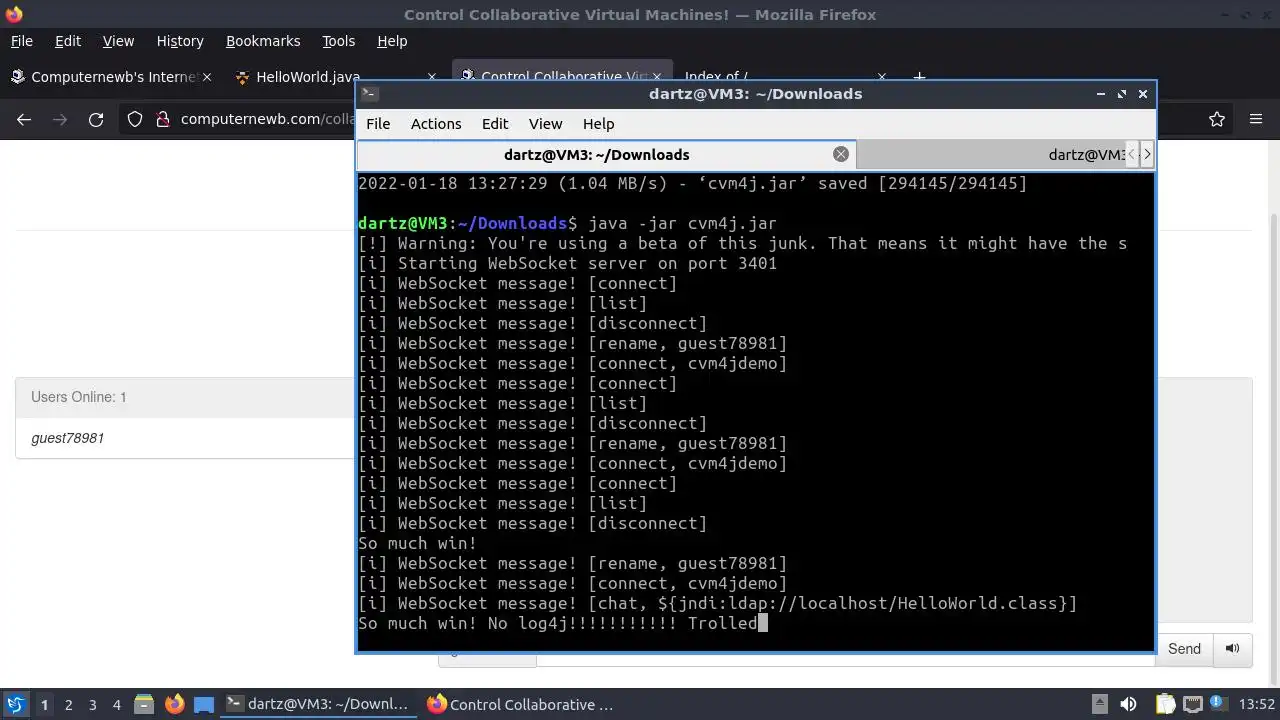Reload the current page
This screenshot has width=1280, height=720.
point(96,119)
